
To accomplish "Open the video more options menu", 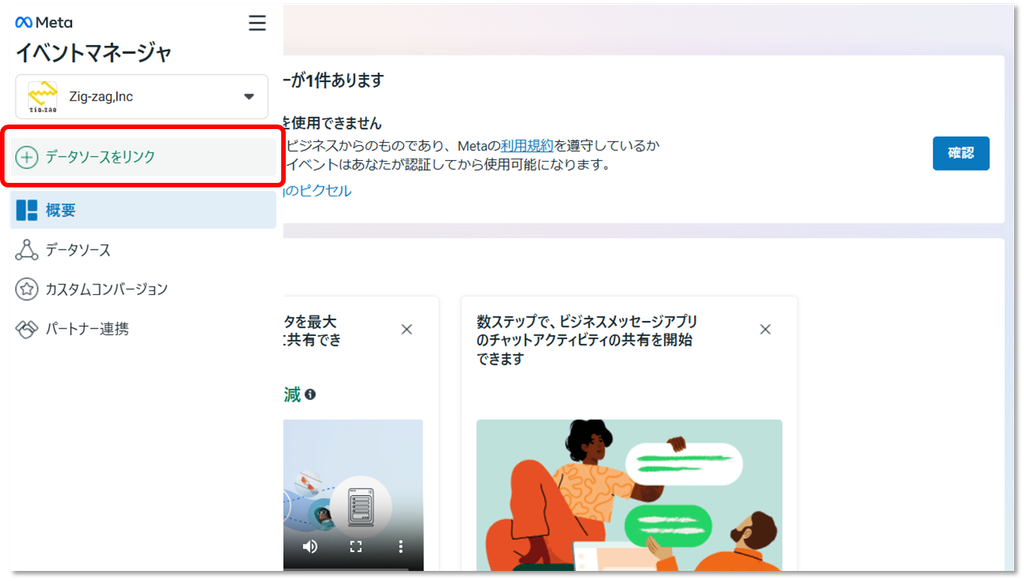I will click(401, 546).
